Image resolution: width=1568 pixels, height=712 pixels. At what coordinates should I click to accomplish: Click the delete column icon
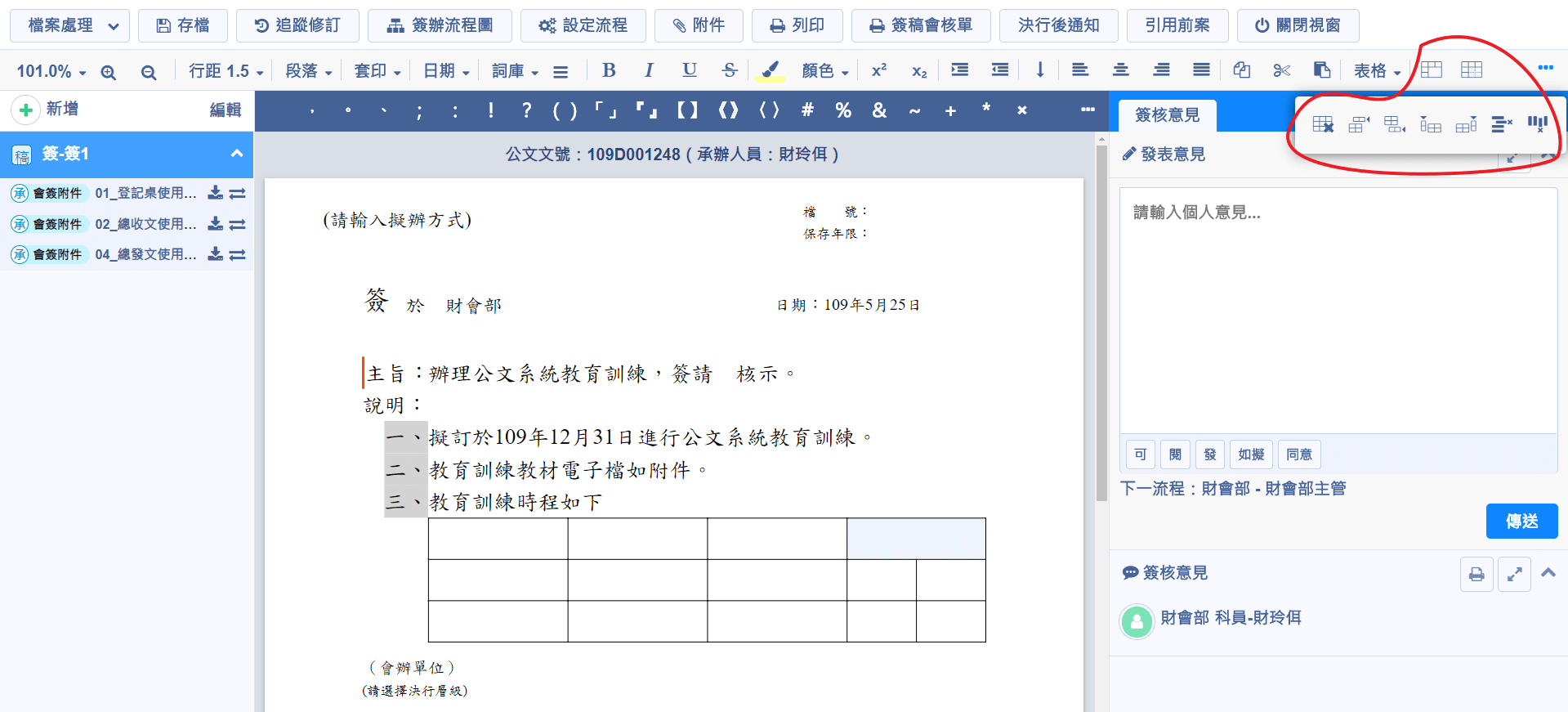click(x=1537, y=124)
